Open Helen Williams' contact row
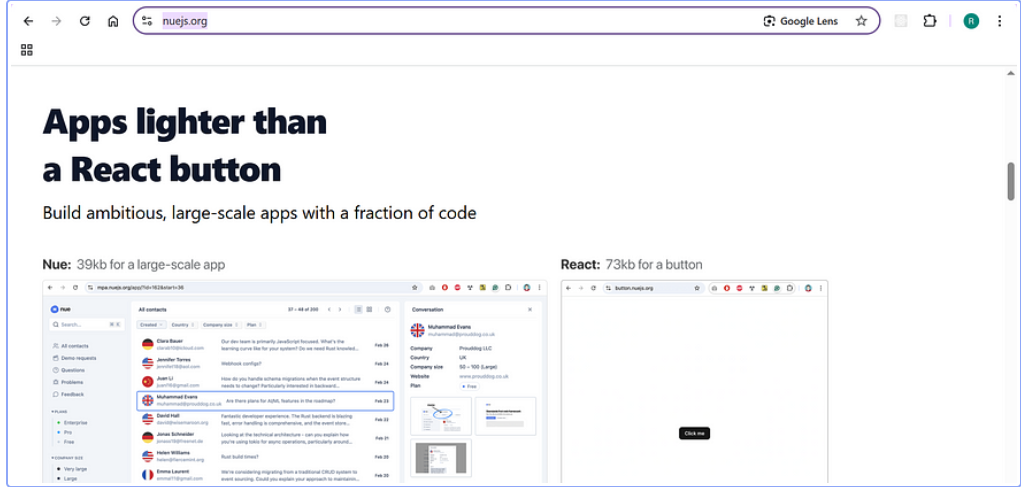Viewport: 1021px width, 487px height. click(x=265, y=456)
